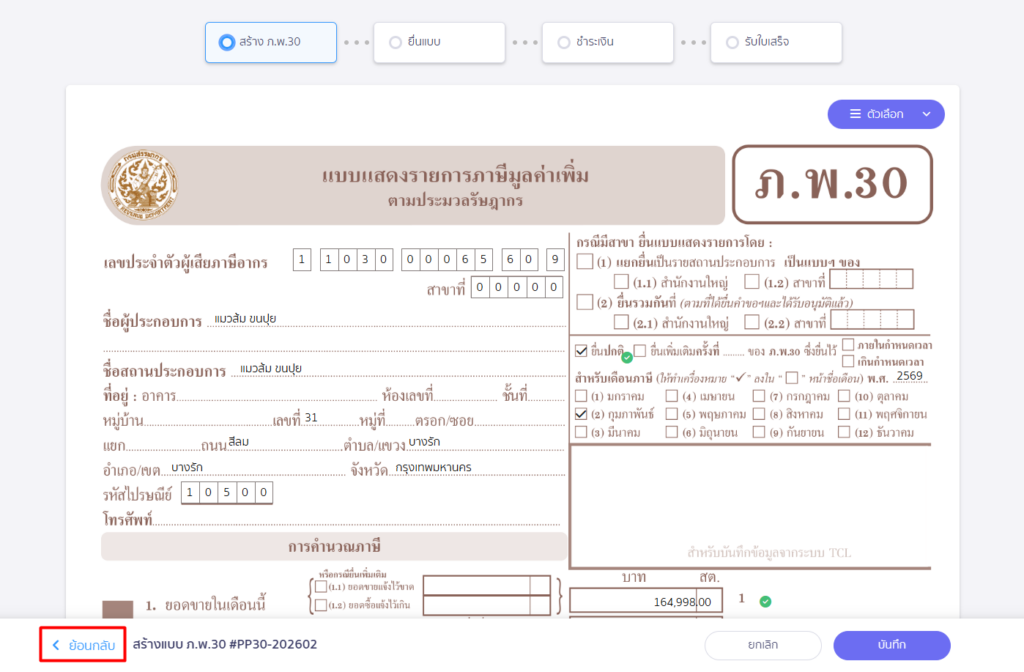Click the พ.ศ. year field showing 2569
The image size is (1024, 672).
click(908, 376)
